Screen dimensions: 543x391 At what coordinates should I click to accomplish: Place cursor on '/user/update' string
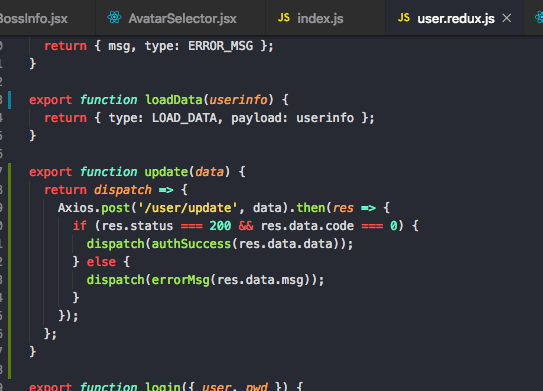[188, 208]
